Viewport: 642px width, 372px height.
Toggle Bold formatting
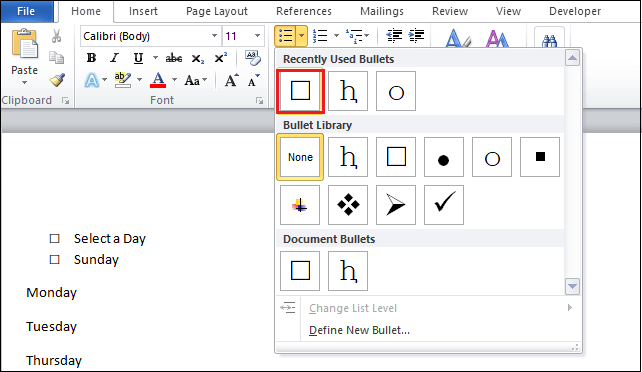pyautogui.click(x=91, y=58)
